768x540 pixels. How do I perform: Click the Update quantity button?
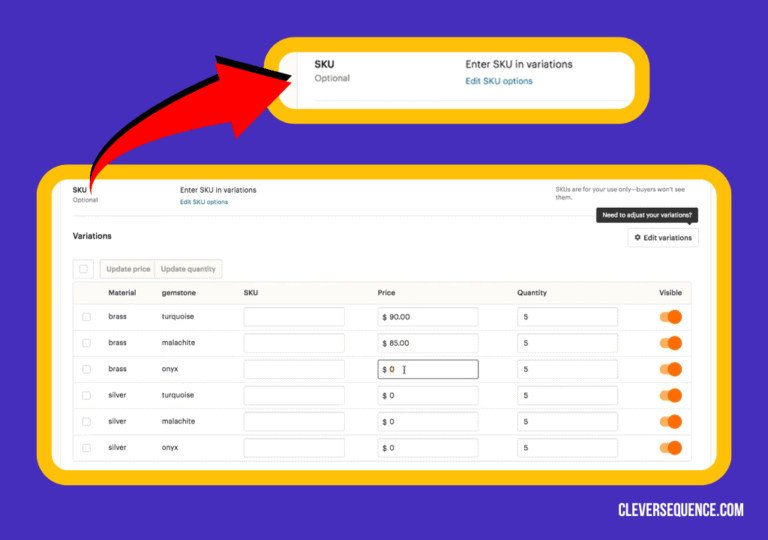coord(188,269)
